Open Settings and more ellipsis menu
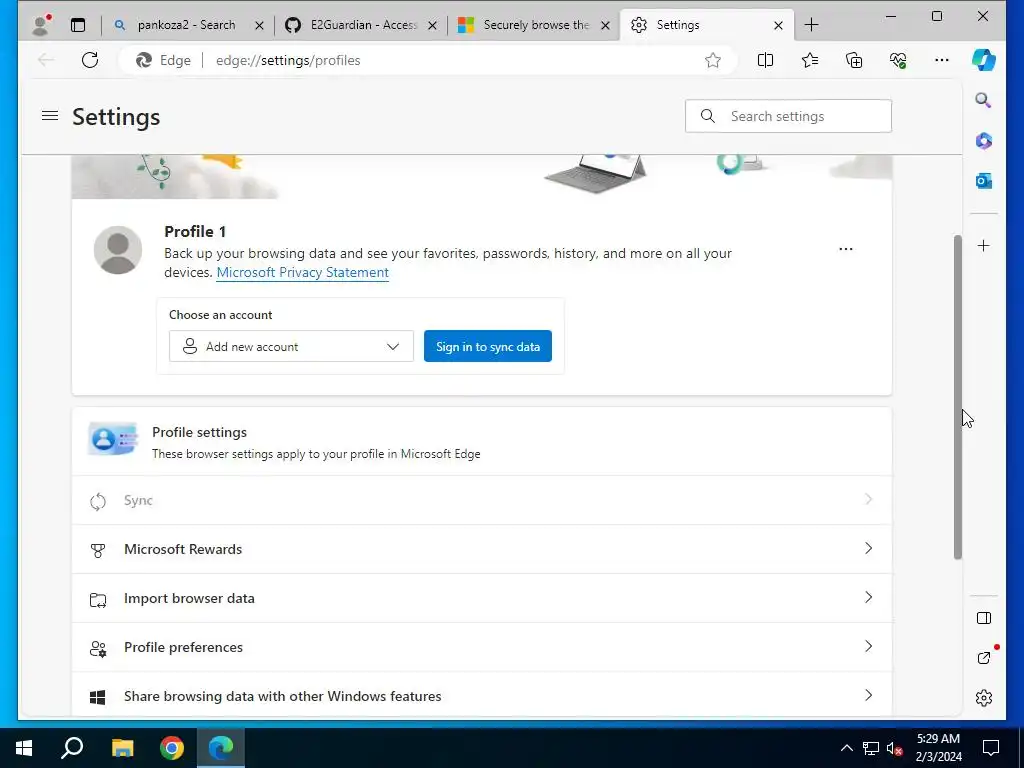The width and height of the screenshot is (1024, 768). tap(941, 60)
